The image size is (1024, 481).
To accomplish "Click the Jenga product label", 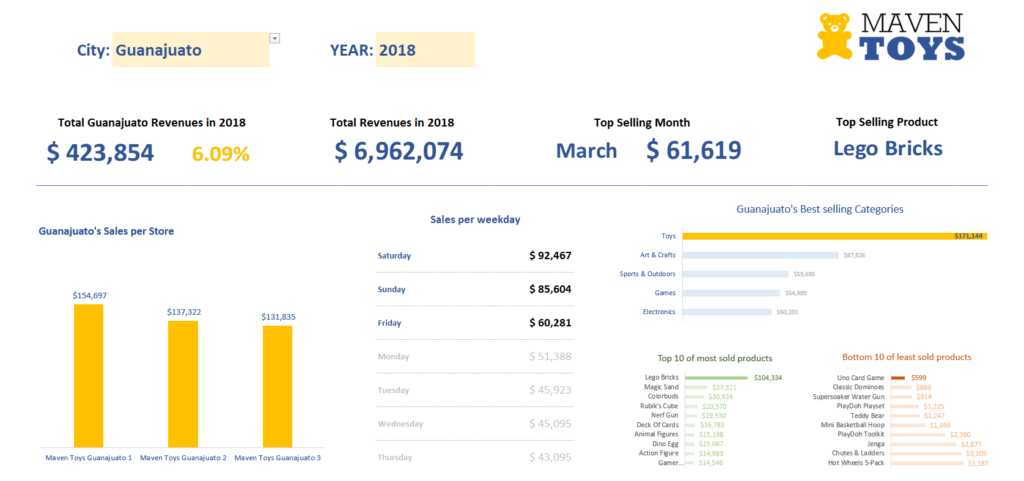I will coord(875,444).
